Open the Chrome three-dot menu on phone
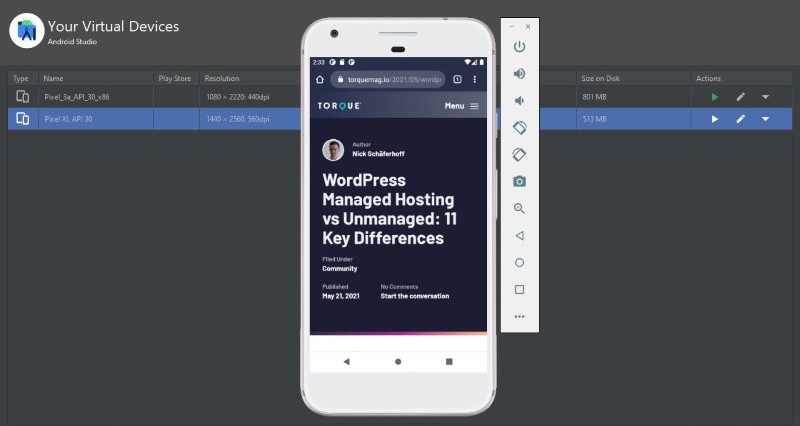Image resolution: width=800 pixels, height=426 pixels. [475, 79]
